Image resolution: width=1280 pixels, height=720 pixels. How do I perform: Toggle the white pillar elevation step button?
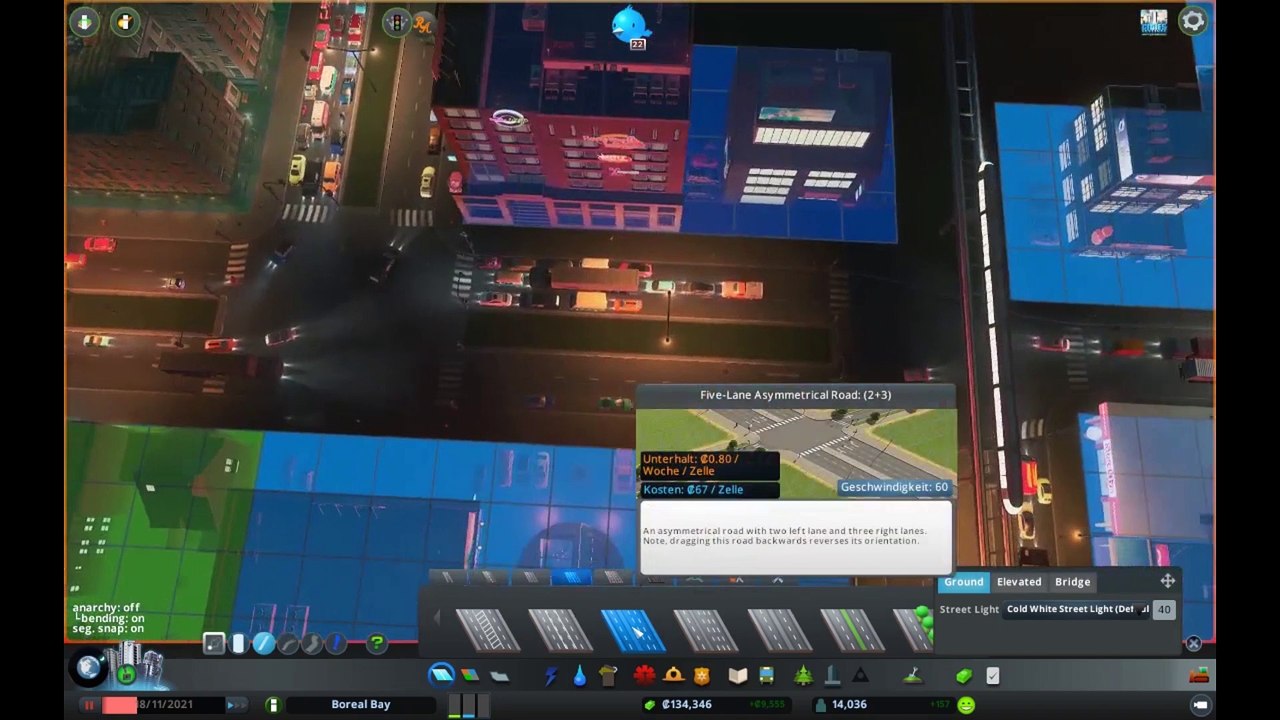point(239,644)
